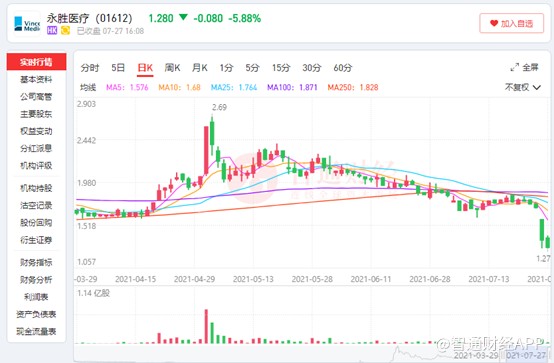Click the 2.69 high price label
The width and height of the screenshot is (554, 363).
click(219, 107)
